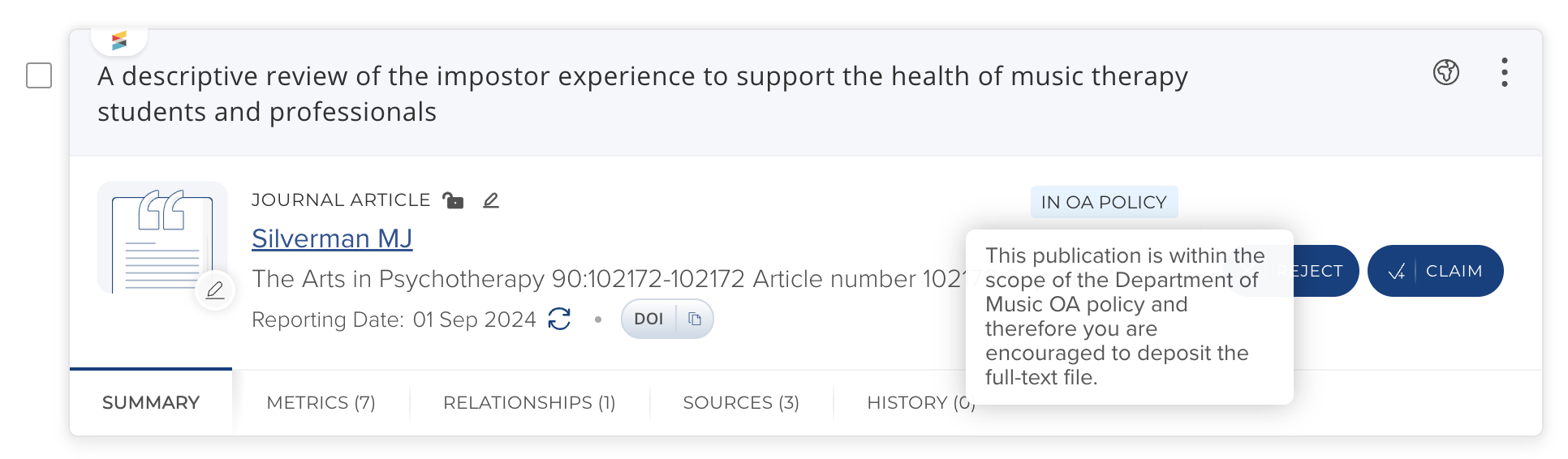Select the Relationships (1) tab

pyautogui.click(x=529, y=402)
